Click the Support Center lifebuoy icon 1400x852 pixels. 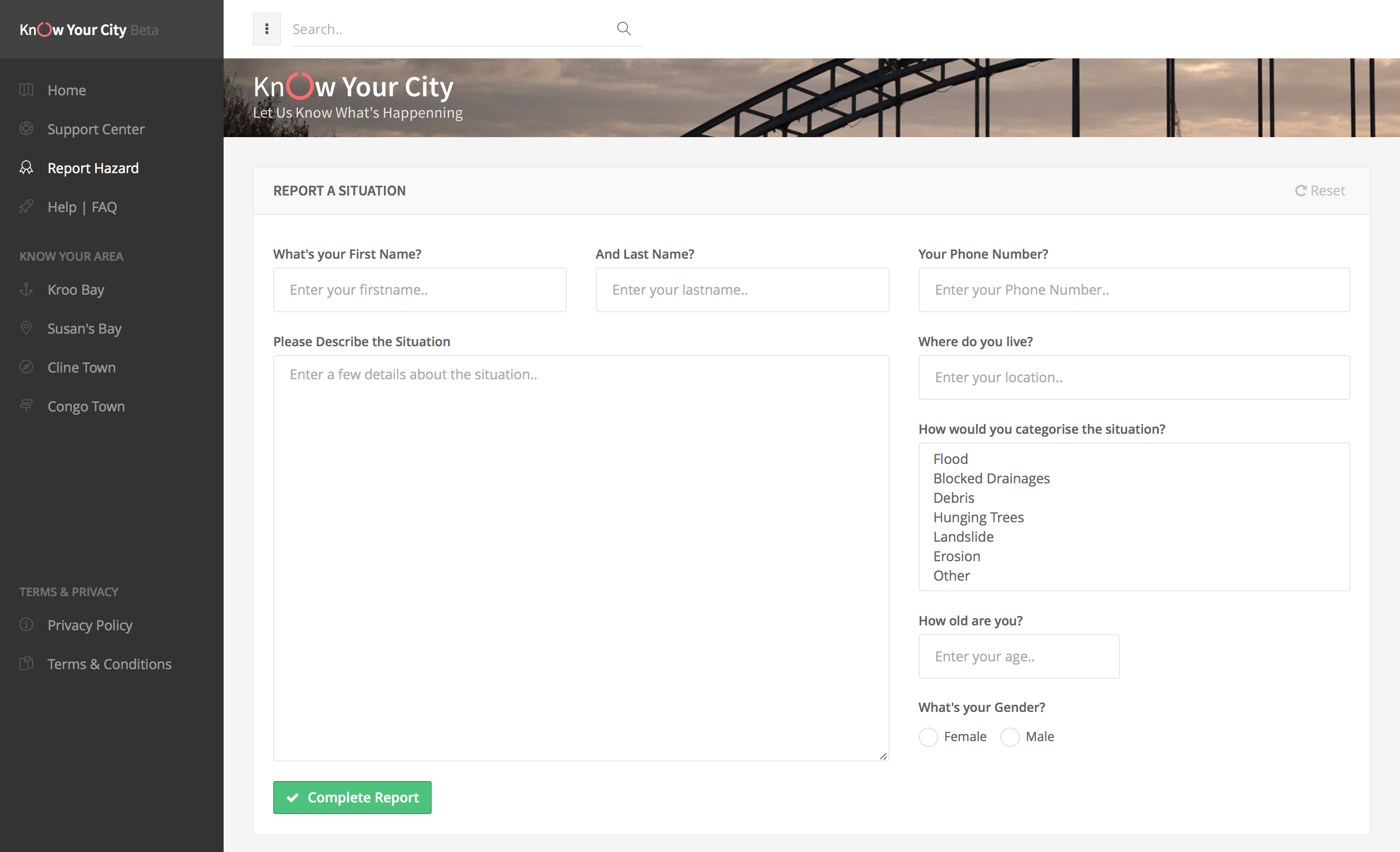[x=26, y=128]
